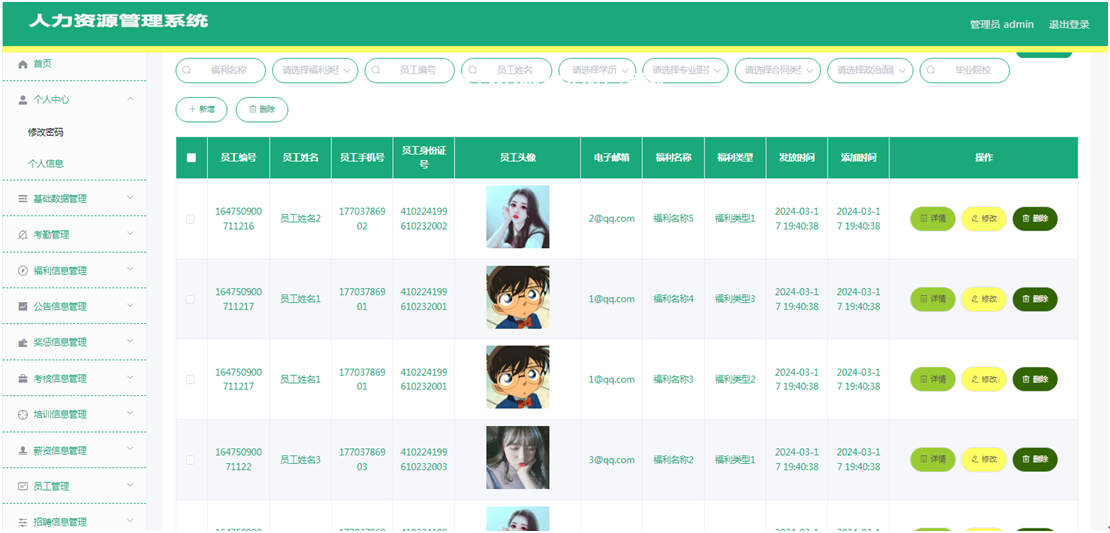The width and height of the screenshot is (1110, 533).
Task: Click the 新增 button
Action: [x=201, y=109]
